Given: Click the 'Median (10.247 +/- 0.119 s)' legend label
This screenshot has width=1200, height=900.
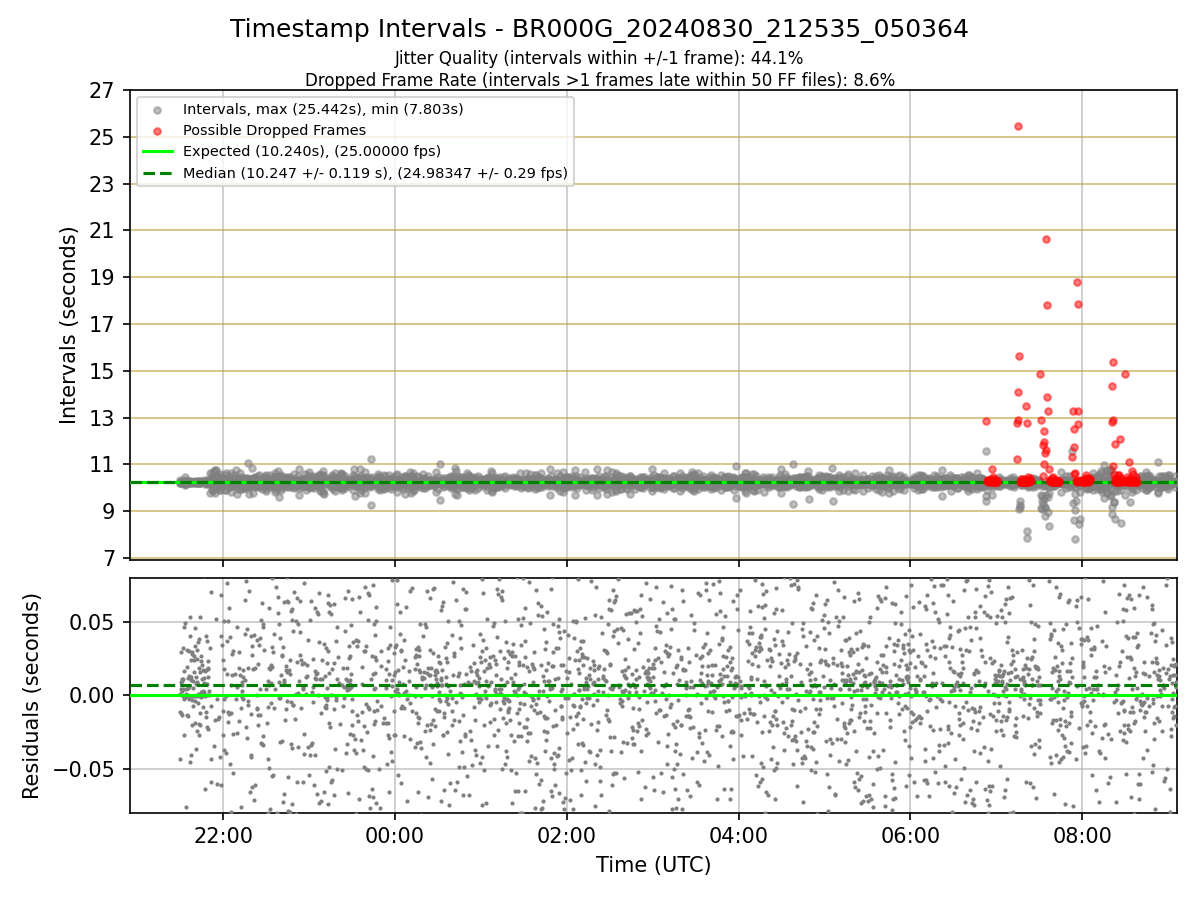Looking at the screenshot, I should 375,173.
